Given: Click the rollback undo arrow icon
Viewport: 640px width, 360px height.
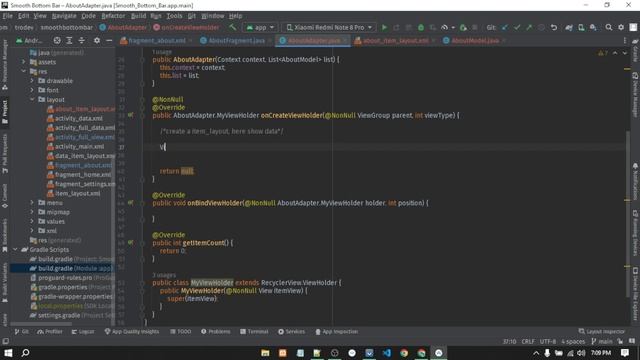Looking at the screenshot, I should (554, 27).
